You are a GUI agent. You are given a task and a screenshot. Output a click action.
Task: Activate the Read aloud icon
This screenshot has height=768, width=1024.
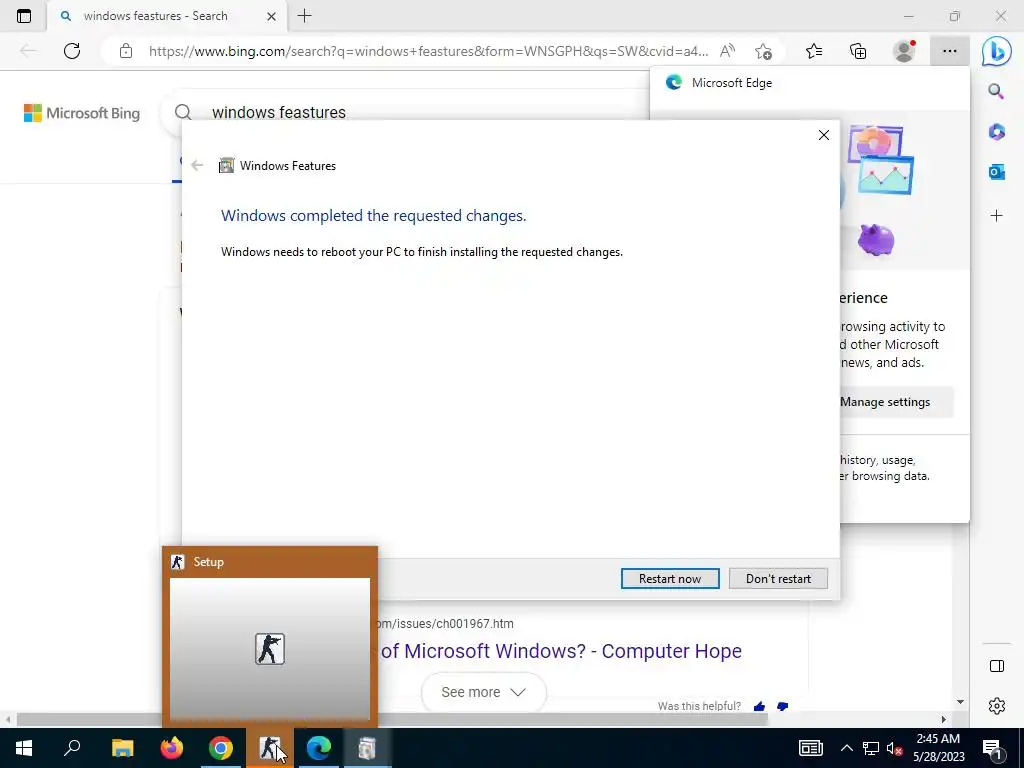727,51
